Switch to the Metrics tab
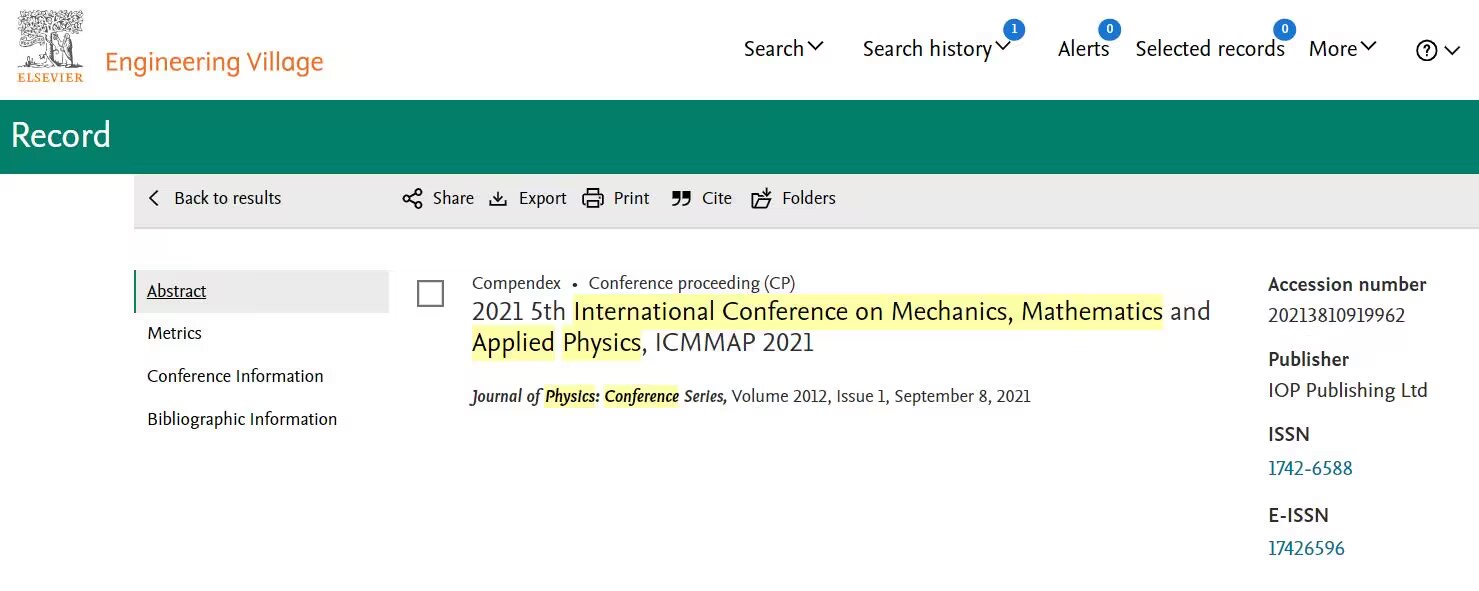This screenshot has height=591, width=1479. 174,333
